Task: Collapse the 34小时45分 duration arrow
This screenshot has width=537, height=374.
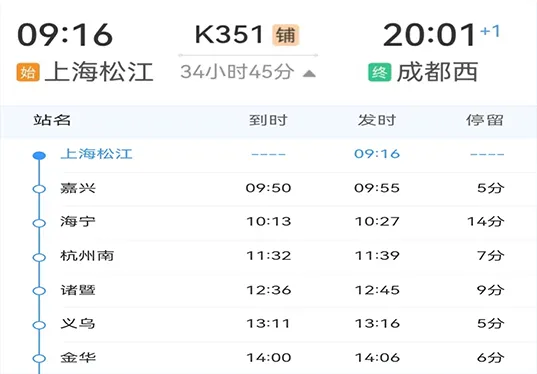Action: click(x=309, y=73)
